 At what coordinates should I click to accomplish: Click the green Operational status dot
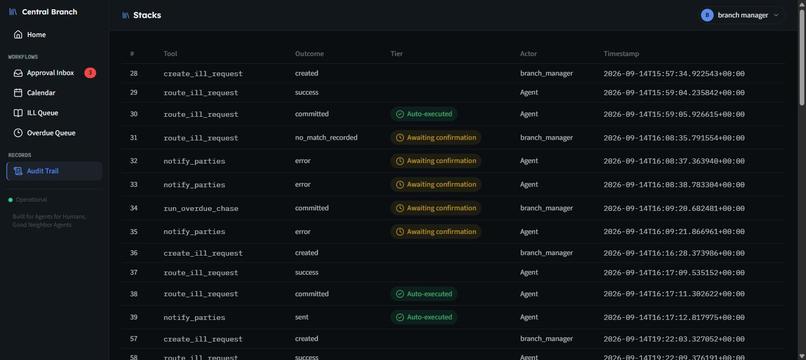click(10, 200)
